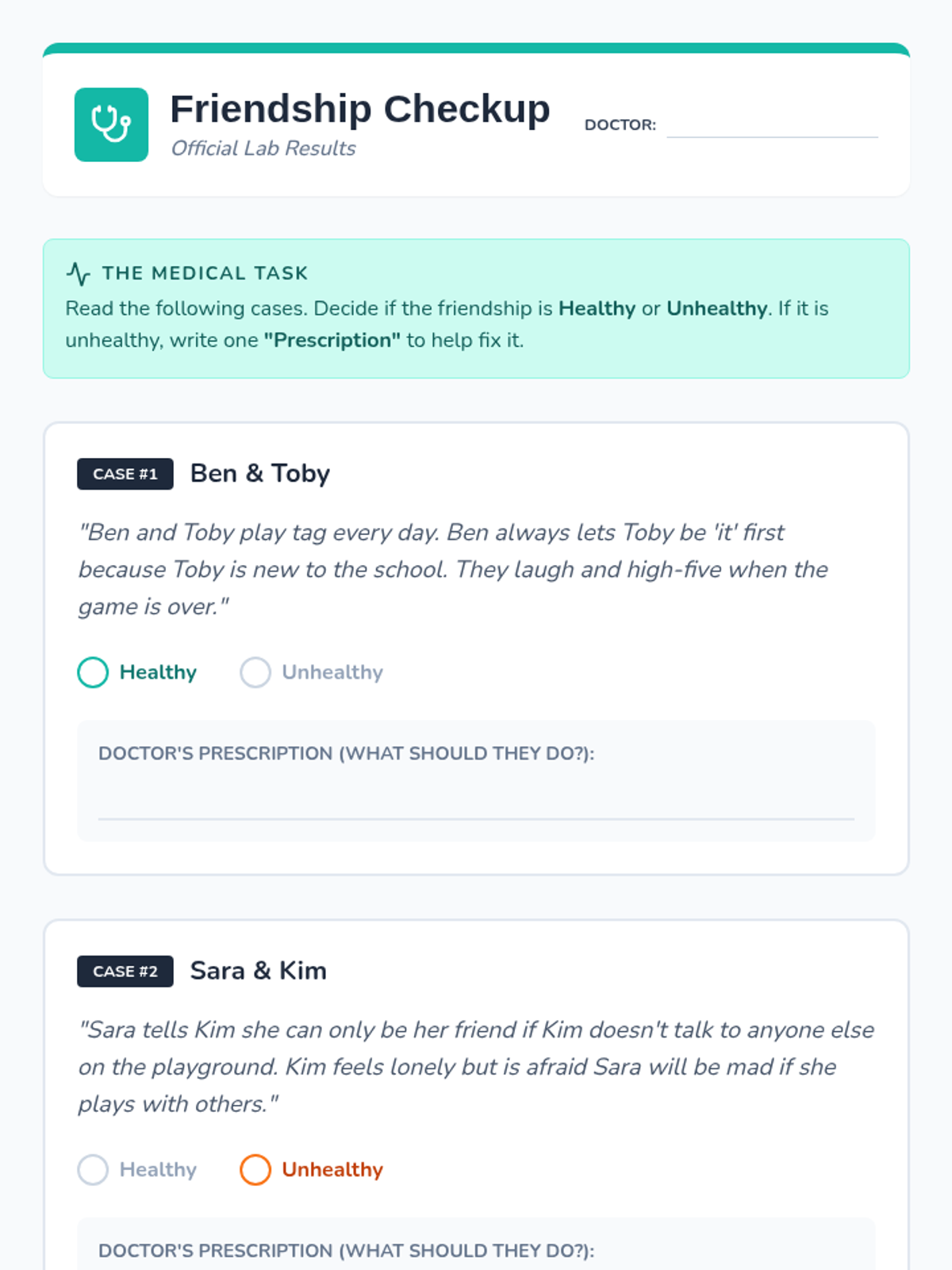
Task: Mark Ben & Toby as Healthy
Action: pos(94,672)
